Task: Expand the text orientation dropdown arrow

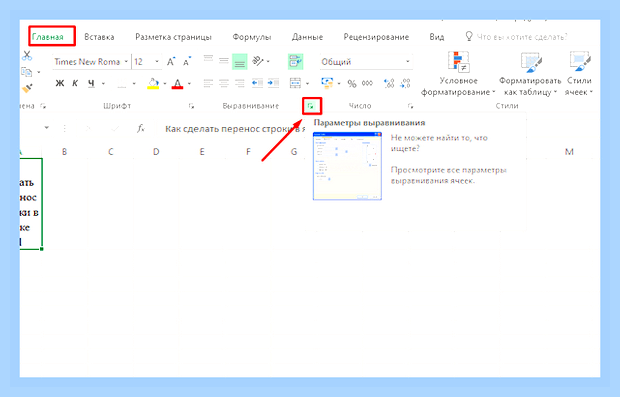Action: click(268, 61)
